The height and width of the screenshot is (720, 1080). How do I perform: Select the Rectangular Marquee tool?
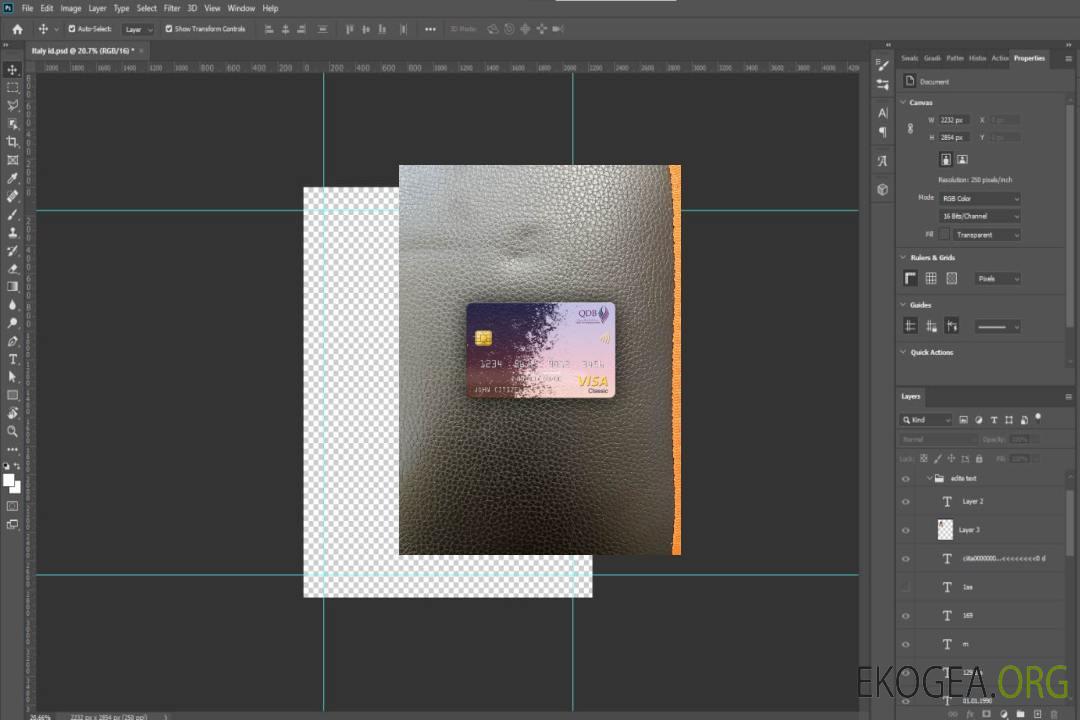tap(13, 87)
